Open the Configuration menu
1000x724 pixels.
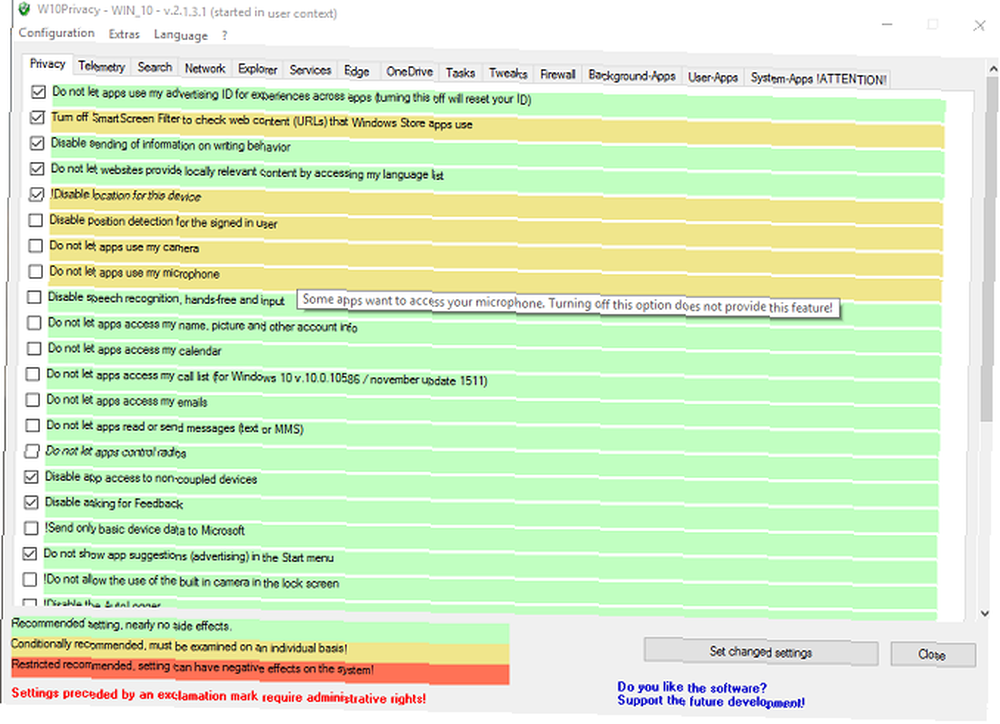[56, 33]
